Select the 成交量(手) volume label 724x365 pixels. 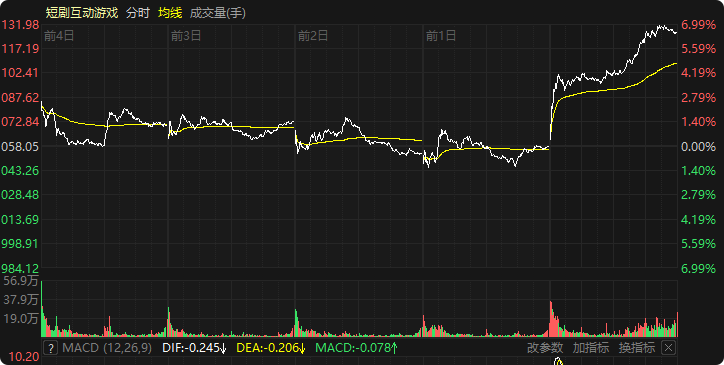217,13
